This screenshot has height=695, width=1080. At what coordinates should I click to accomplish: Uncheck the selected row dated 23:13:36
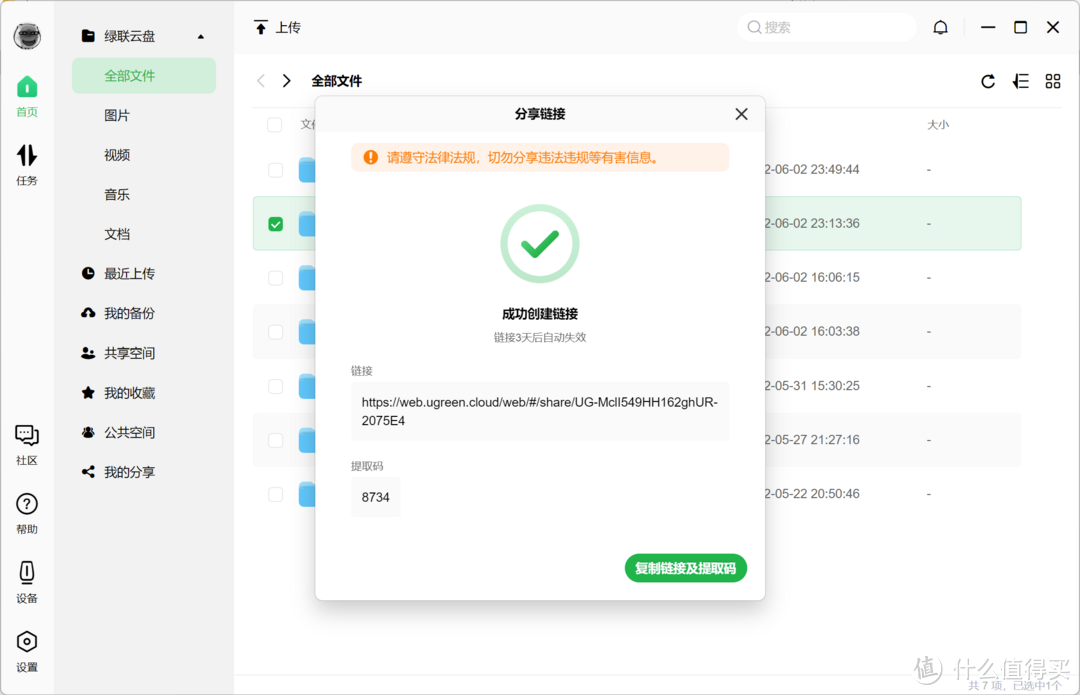[x=276, y=224]
